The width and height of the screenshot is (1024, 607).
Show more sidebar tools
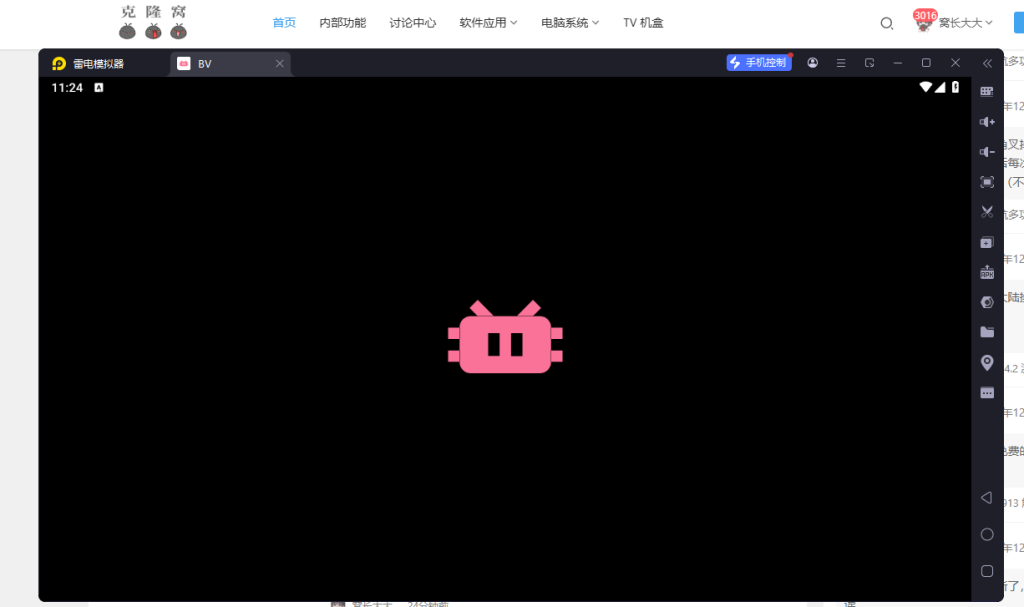coord(987,393)
